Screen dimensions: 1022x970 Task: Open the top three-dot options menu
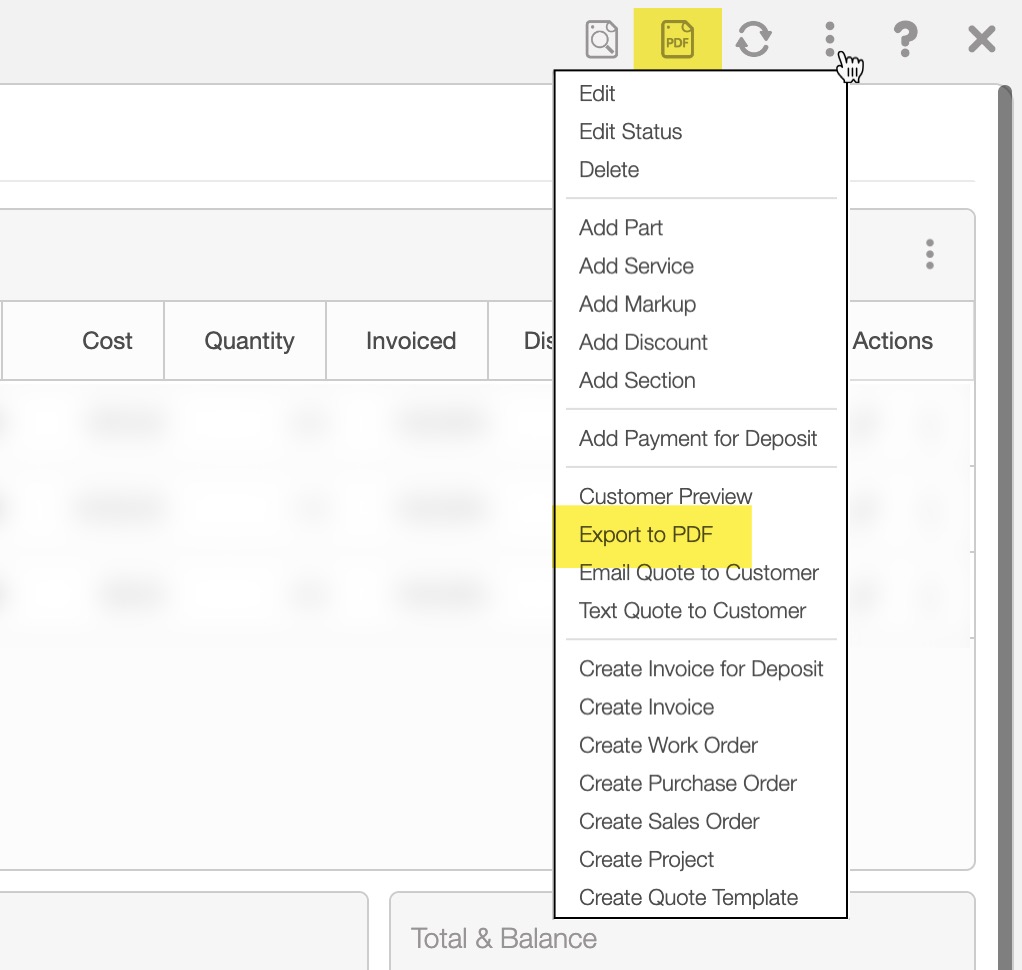[x=829, y=40]
